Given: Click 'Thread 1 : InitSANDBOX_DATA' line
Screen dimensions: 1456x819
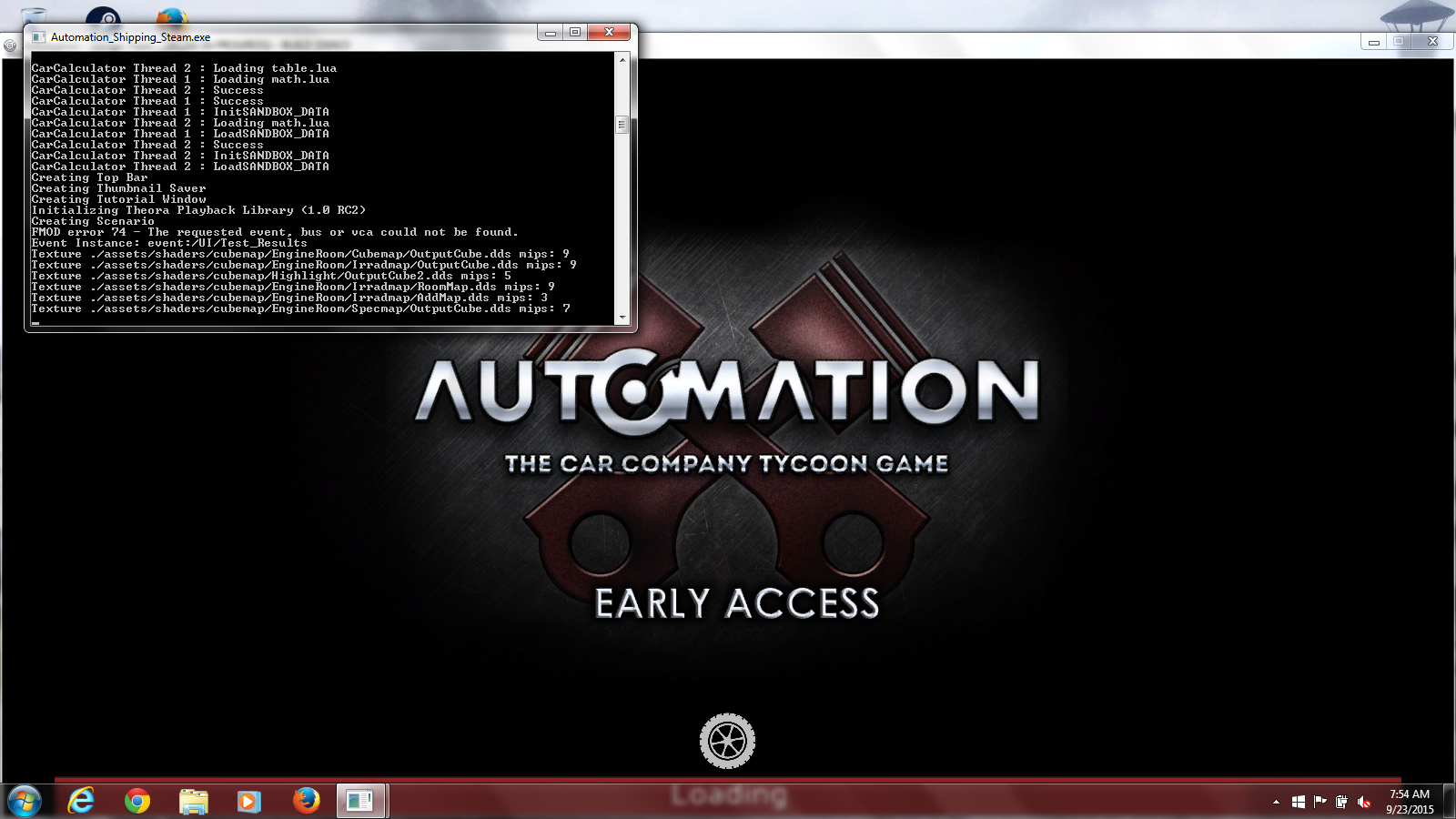Looking at the screenshot, I should coord(180,112).
